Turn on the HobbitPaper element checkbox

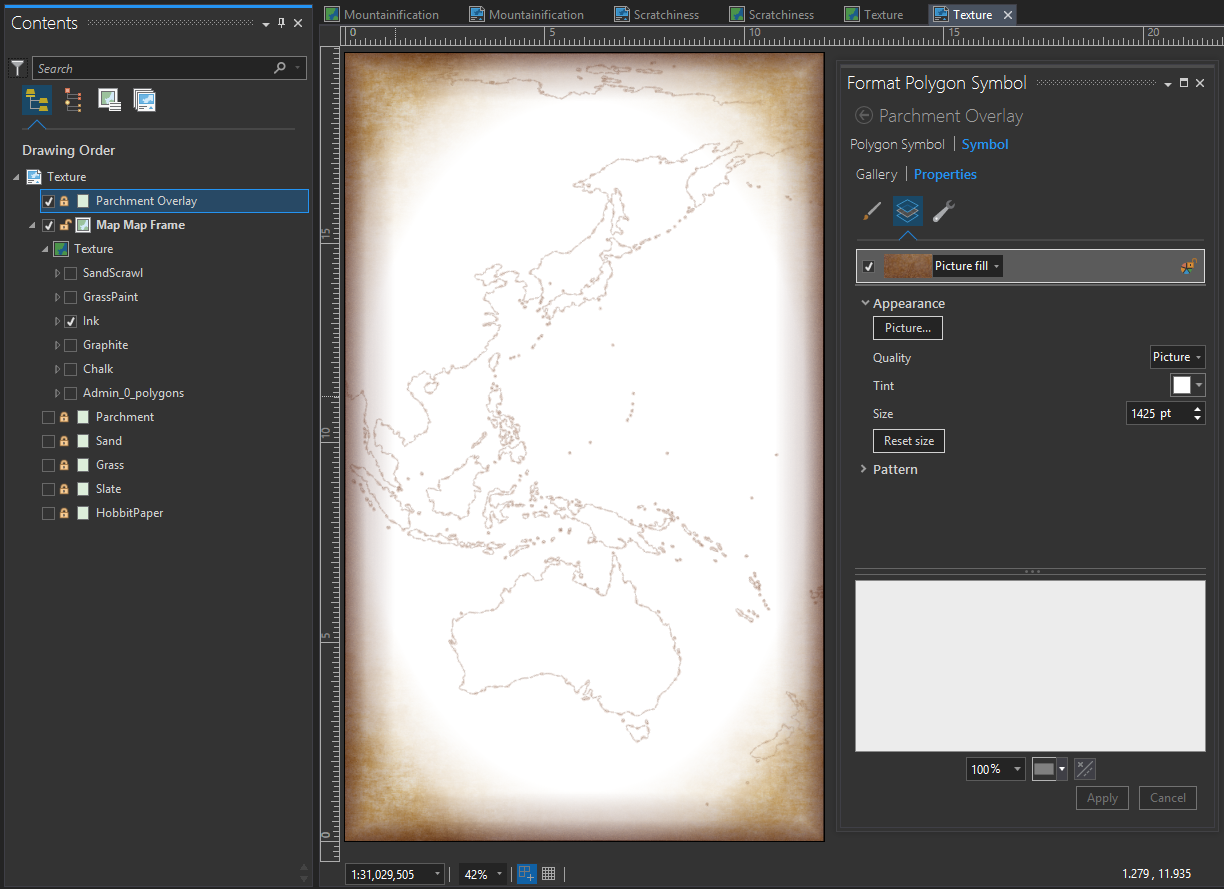(x=48, y=513)
